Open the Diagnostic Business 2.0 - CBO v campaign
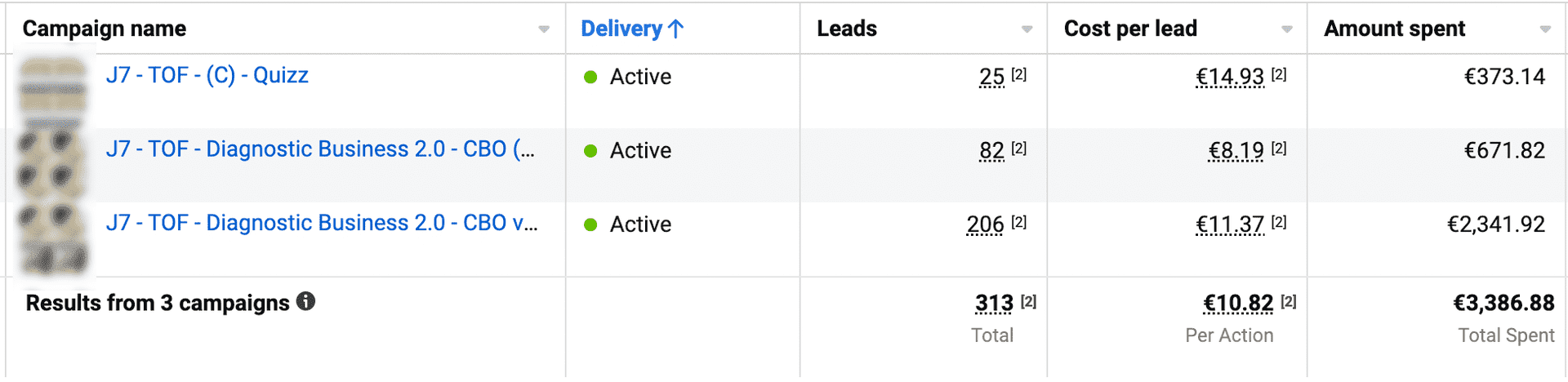The height and width of the screenshot is (382, 1568). (322, 223)
